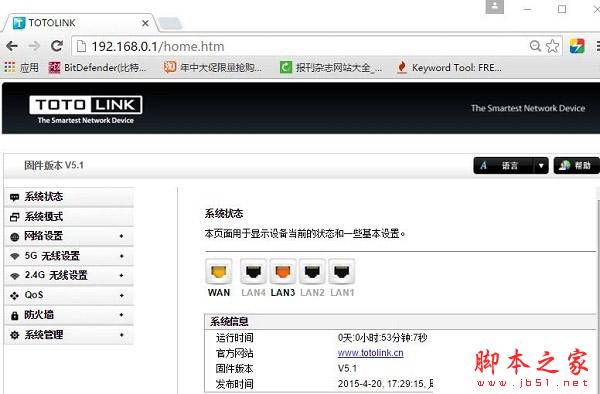Open the 年中大促 bookmark

tap(213, 68)
